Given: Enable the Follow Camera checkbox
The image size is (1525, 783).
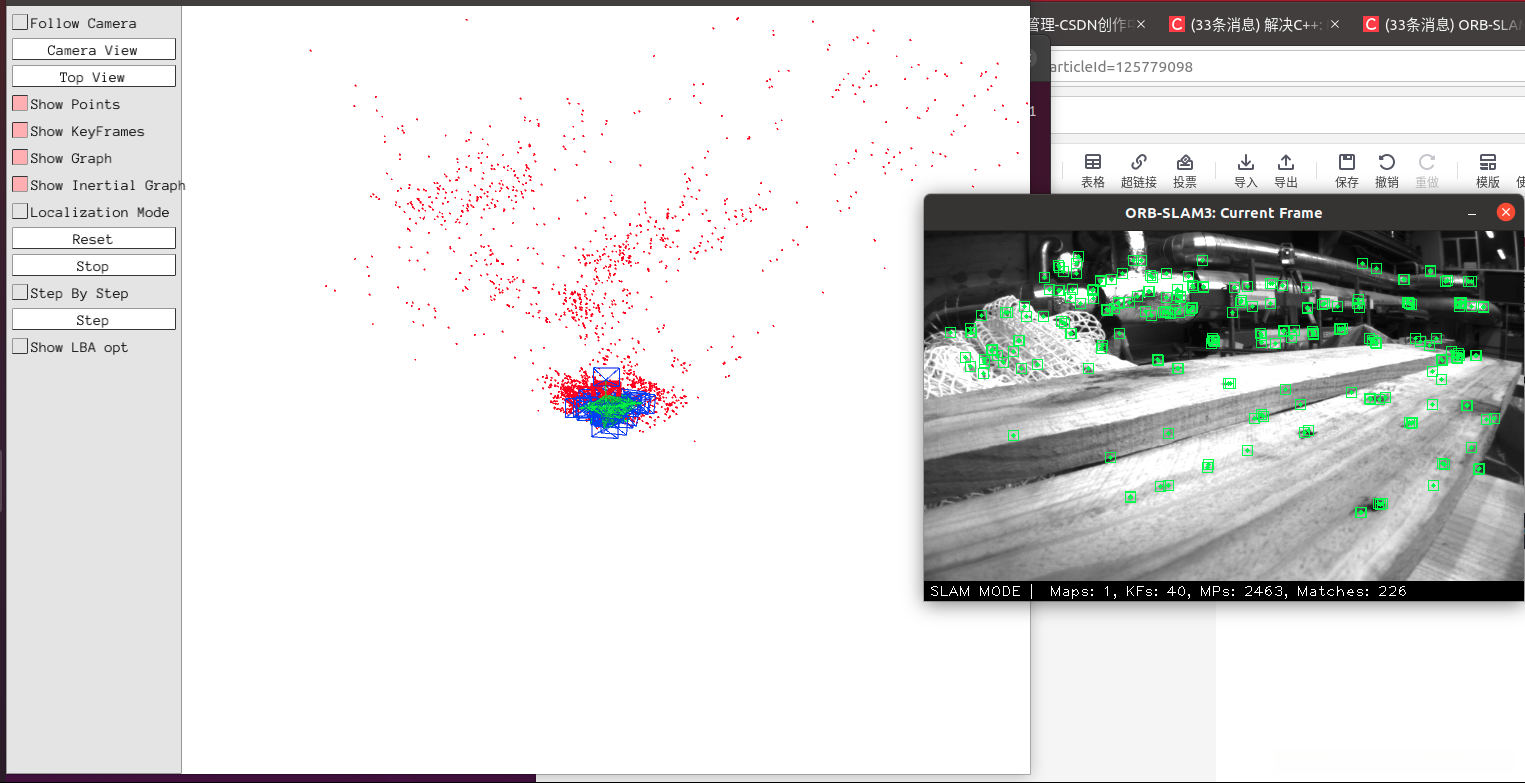Looking at the screenshot, I should point(20,23).
